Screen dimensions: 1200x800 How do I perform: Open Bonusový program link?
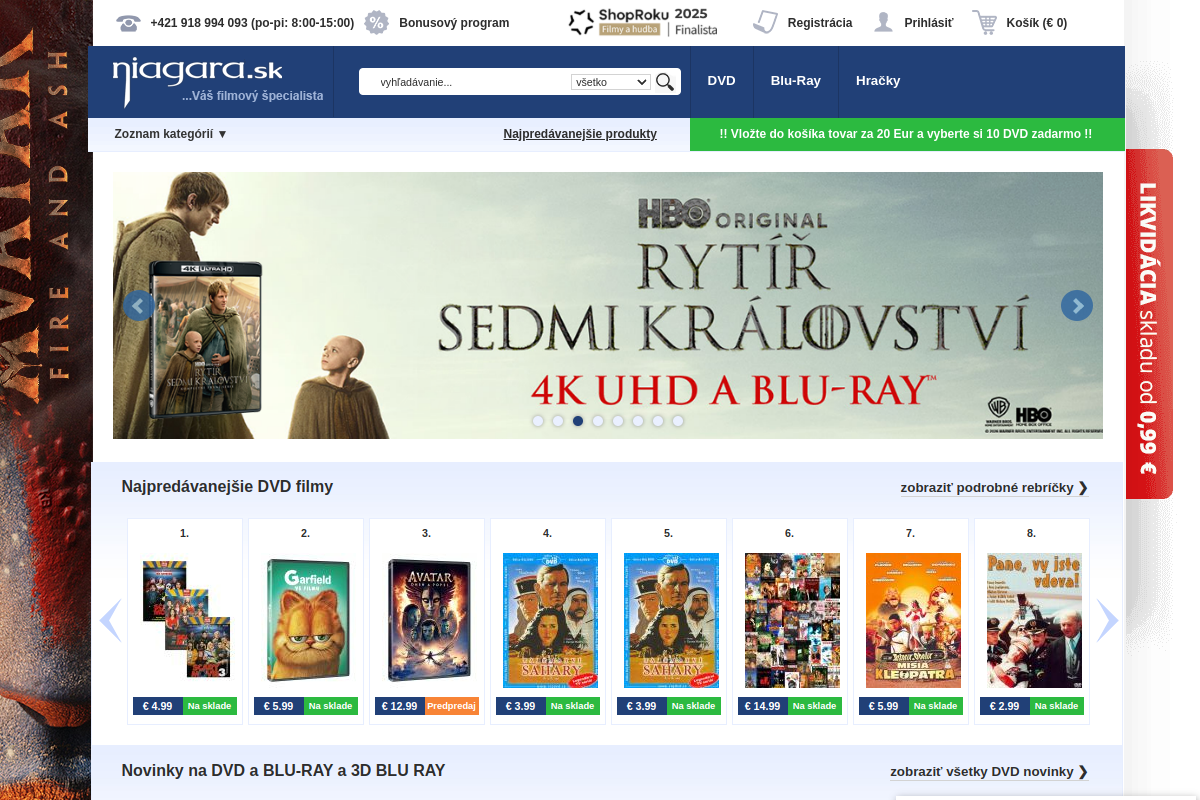pyautogui.click(x=454, y=23)
